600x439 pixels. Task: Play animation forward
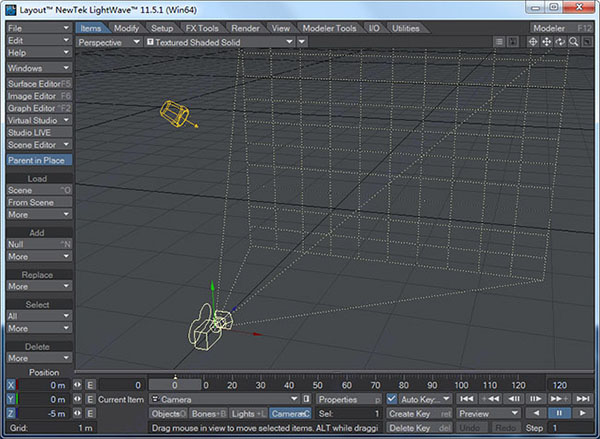[583, 413]
